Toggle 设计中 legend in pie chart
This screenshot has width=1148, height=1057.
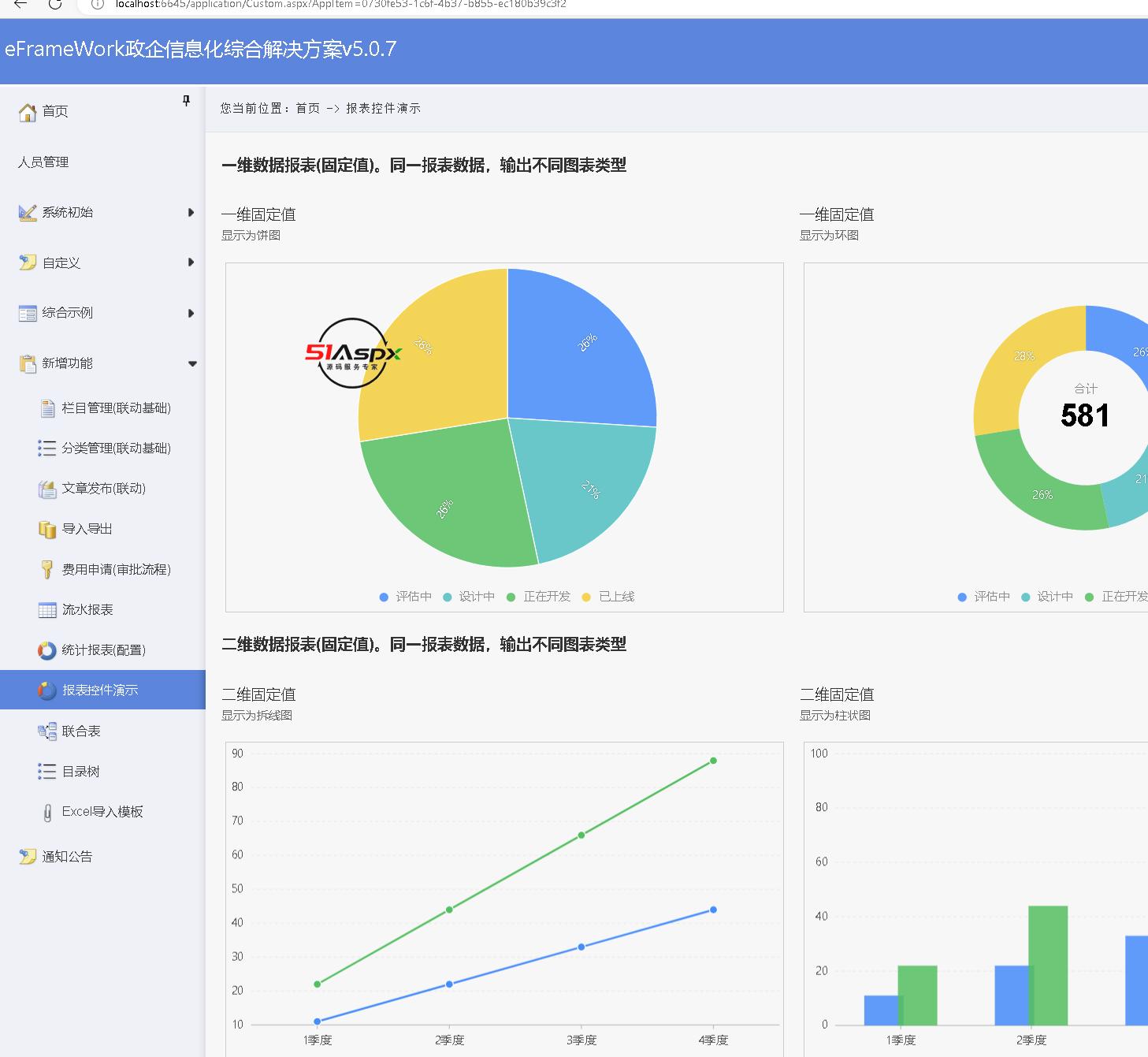click(x=469, y=597)
